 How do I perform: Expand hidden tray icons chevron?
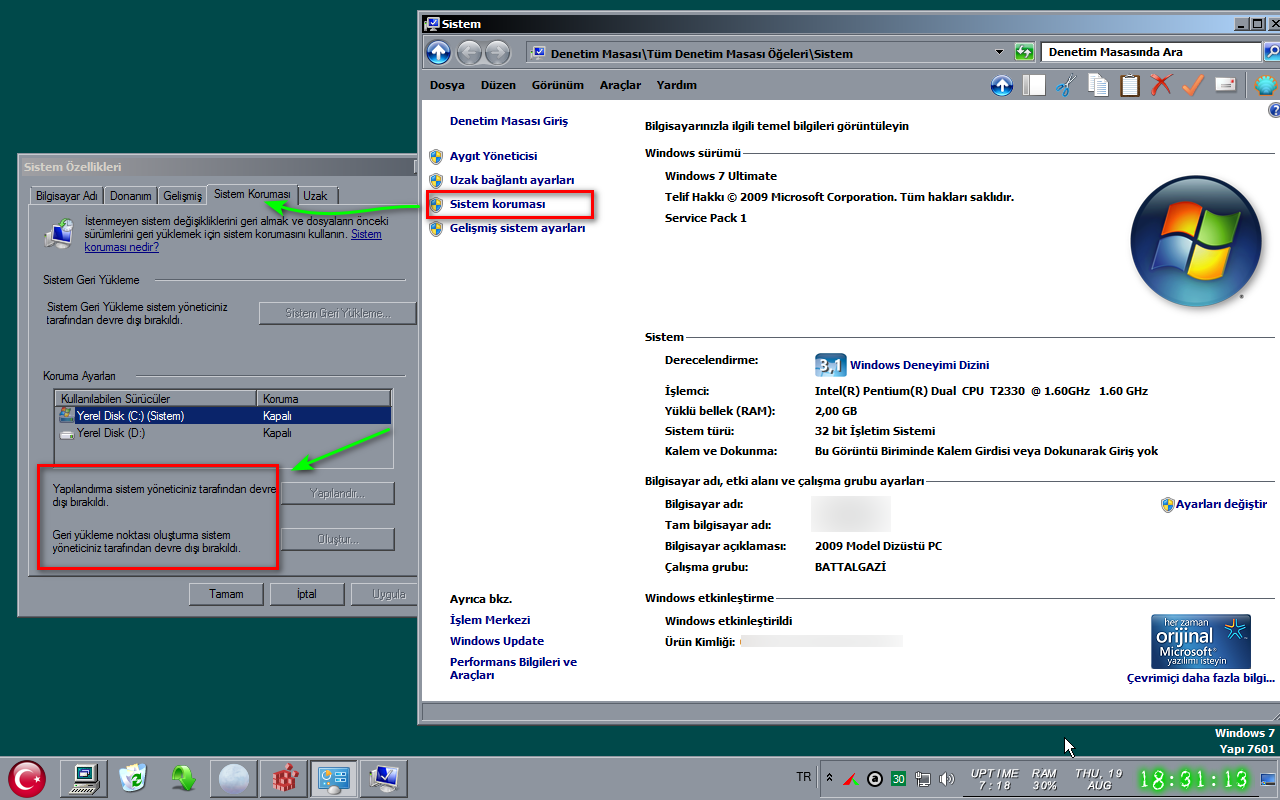pyautogui.click(x=829, y=778)
